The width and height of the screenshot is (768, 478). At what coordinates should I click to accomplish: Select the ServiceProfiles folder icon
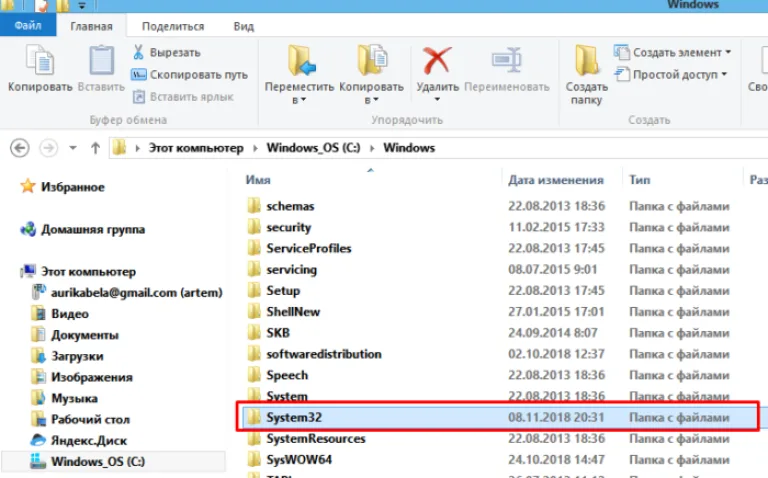tap(254, 248)
